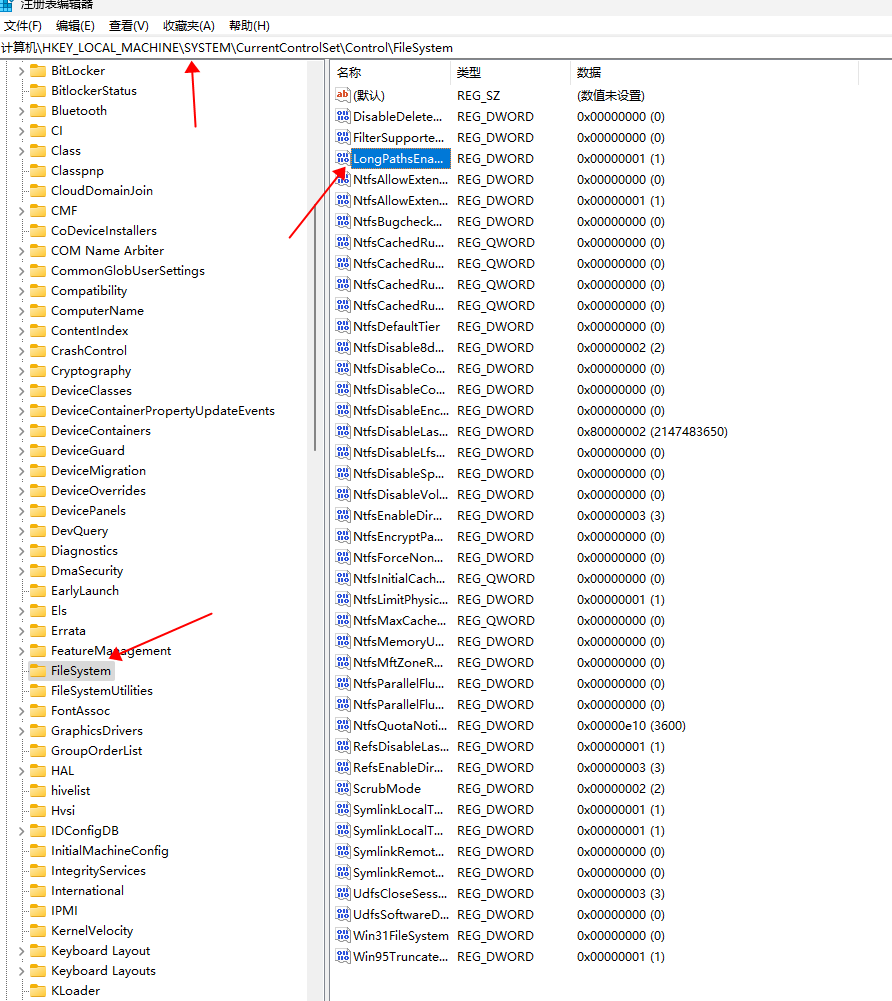Select the International key
The width and height of the screenshot is (892, 1001).
pos(87,891)
